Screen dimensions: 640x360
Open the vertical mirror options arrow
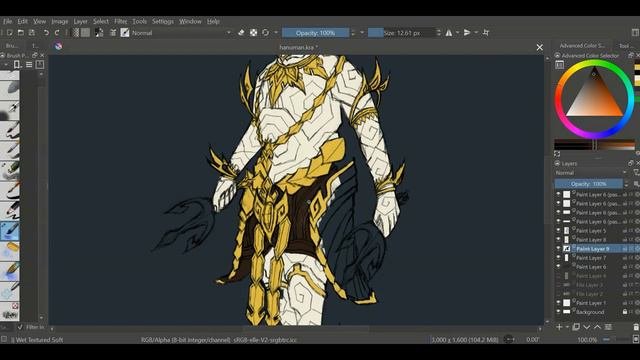pos(476,33)
